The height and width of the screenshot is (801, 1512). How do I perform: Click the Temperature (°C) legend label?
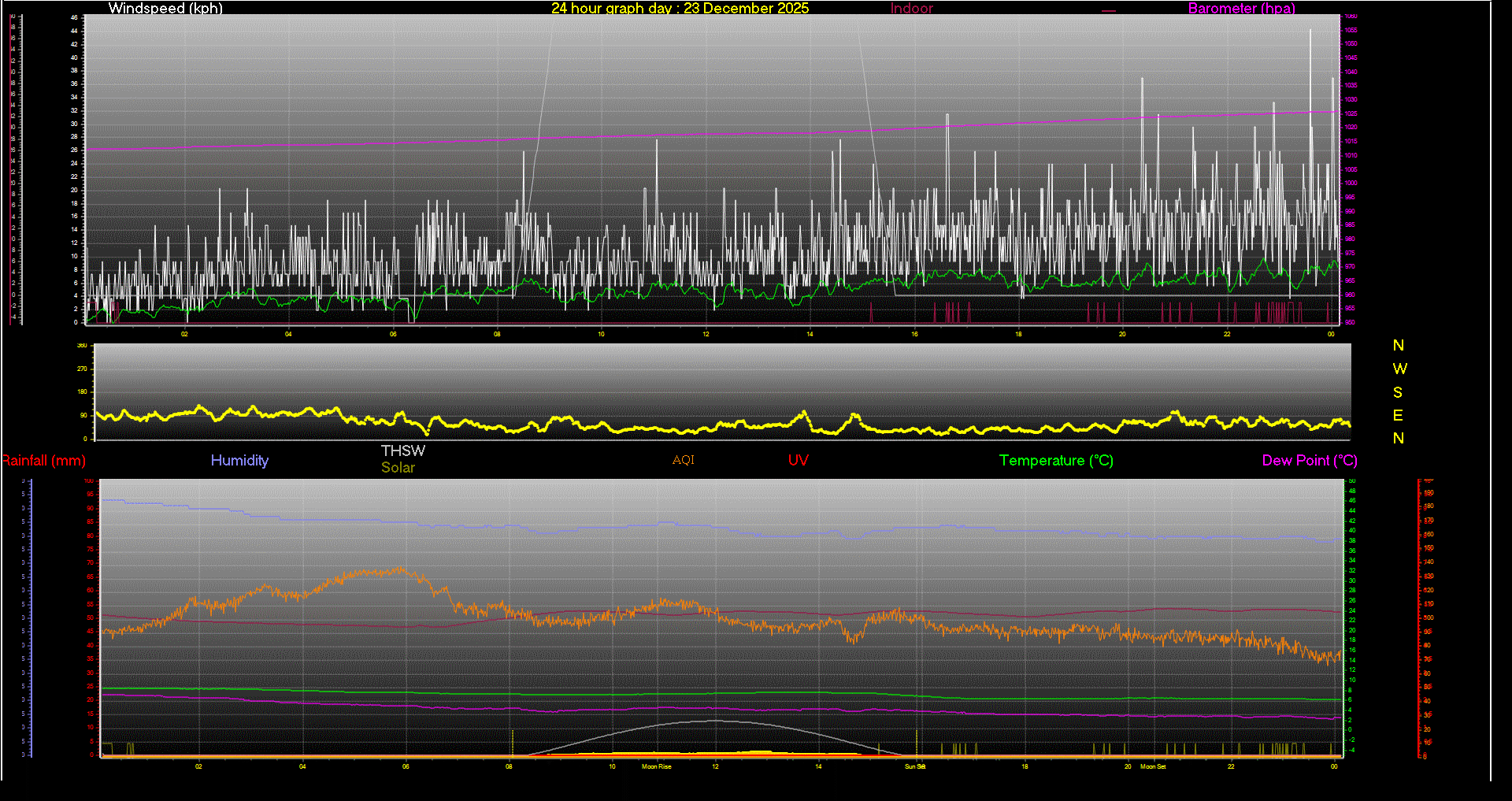coord(1056,461)
